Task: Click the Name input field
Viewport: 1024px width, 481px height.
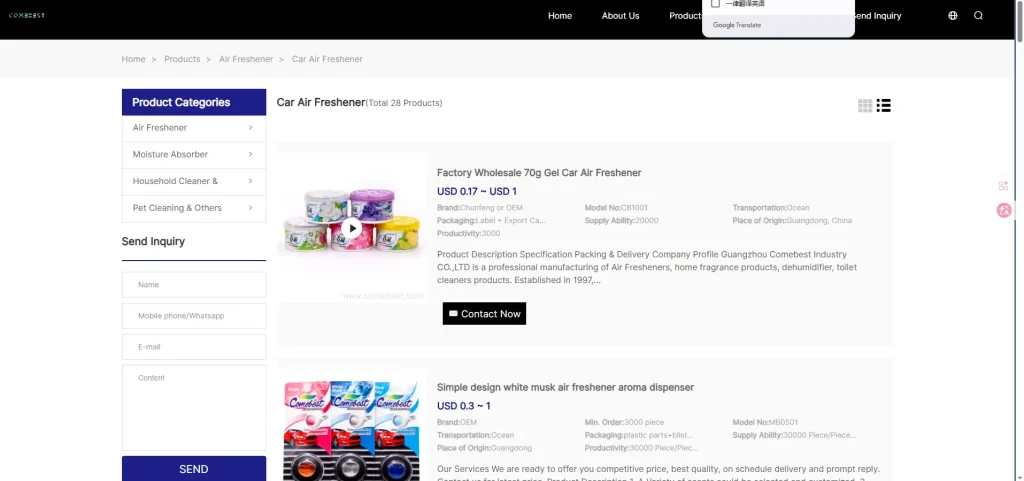Action: (x=194, y=285)
